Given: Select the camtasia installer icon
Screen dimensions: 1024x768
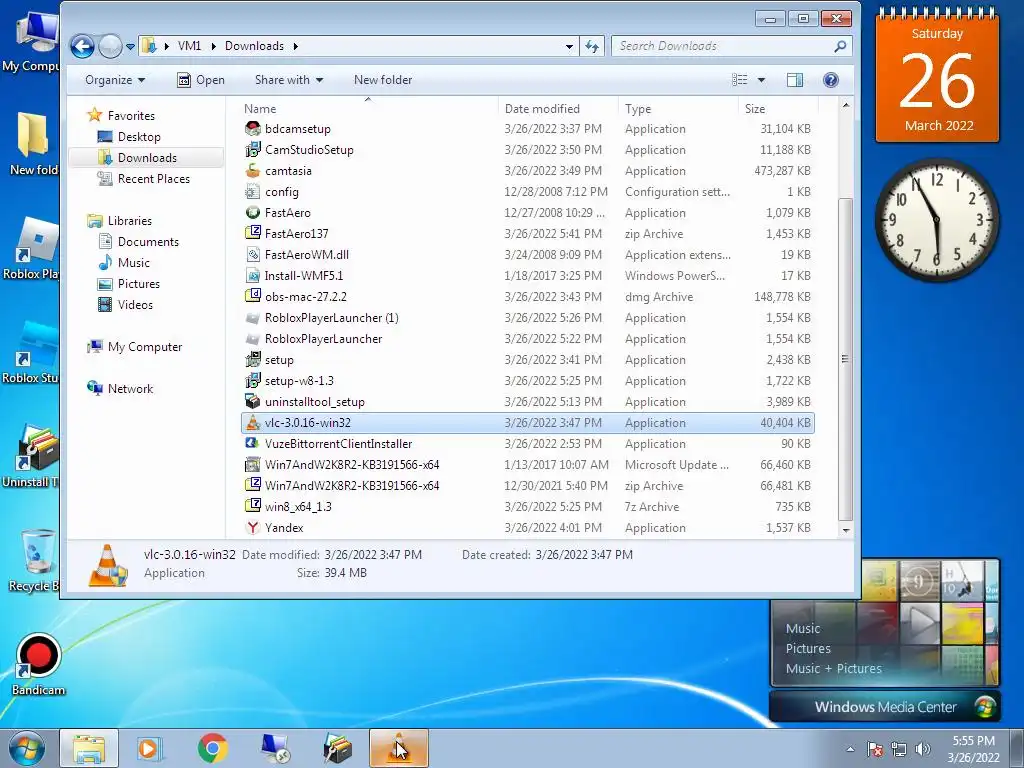Looking at the screenshot, I should tap(253, 170).
